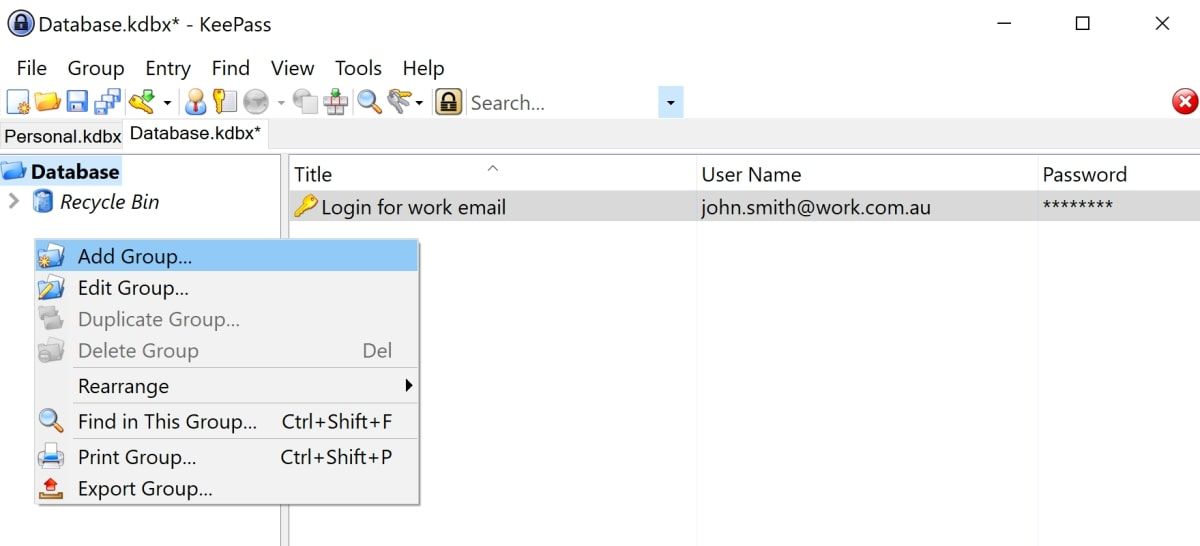Open the Entry menu
The height and width of the screenshot is (546, 1200).
[x=168, y=68]
